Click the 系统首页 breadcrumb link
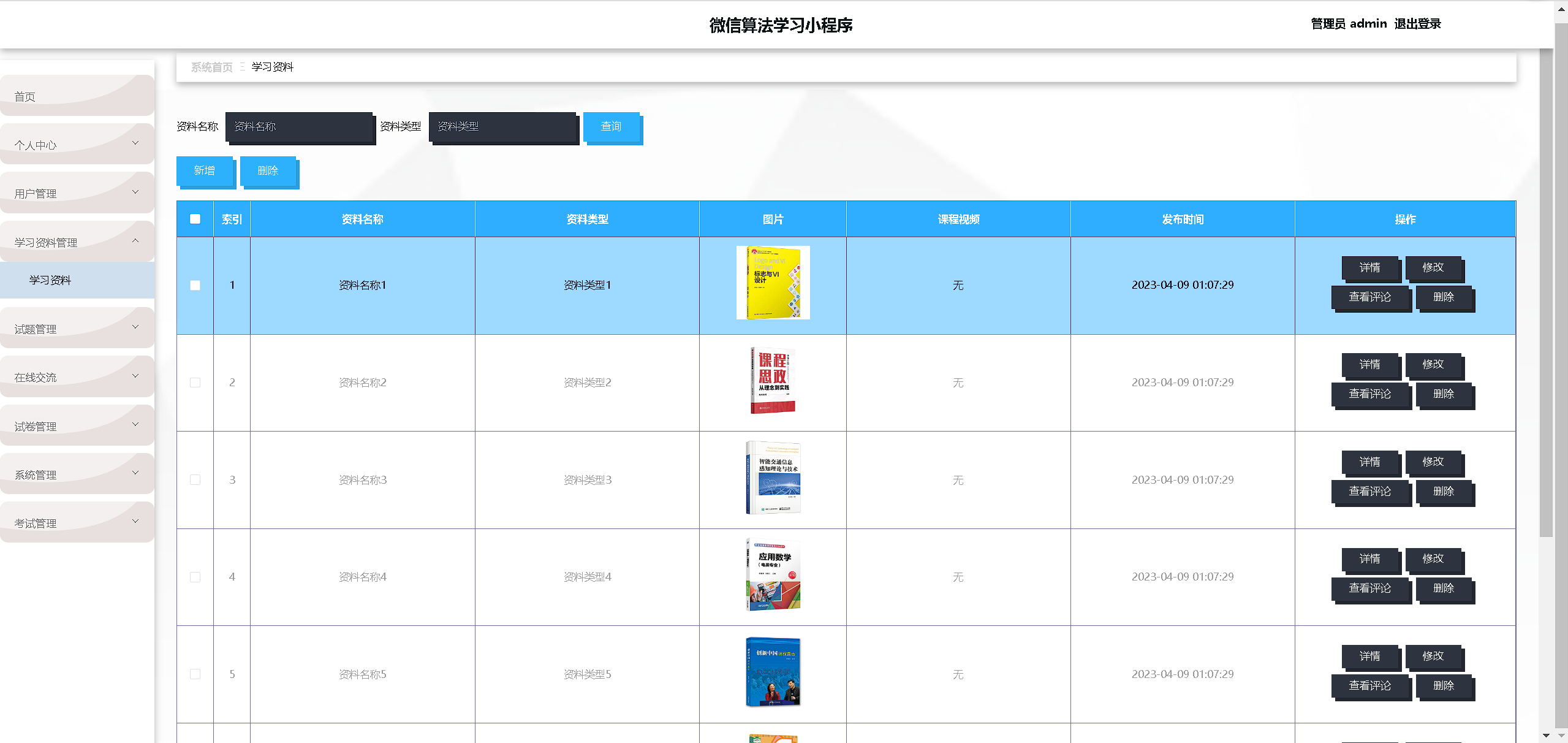Screen dimensions: 1568x743 (211, 67)
